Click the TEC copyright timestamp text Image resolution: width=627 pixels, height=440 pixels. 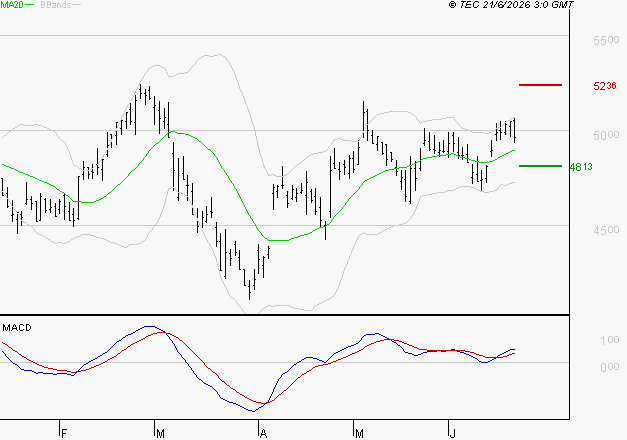point(511,4)
